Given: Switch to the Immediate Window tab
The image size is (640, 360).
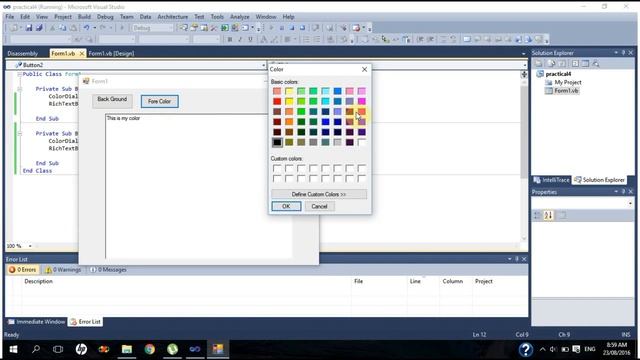Looking at the screenshot, I should pos(36,322).
